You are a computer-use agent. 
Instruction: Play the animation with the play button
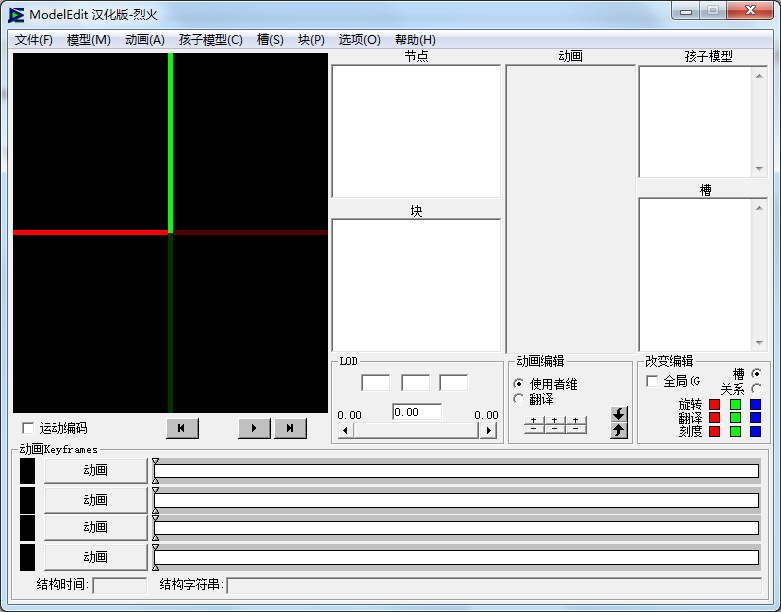pyautogui.click(x=254, y=428)
